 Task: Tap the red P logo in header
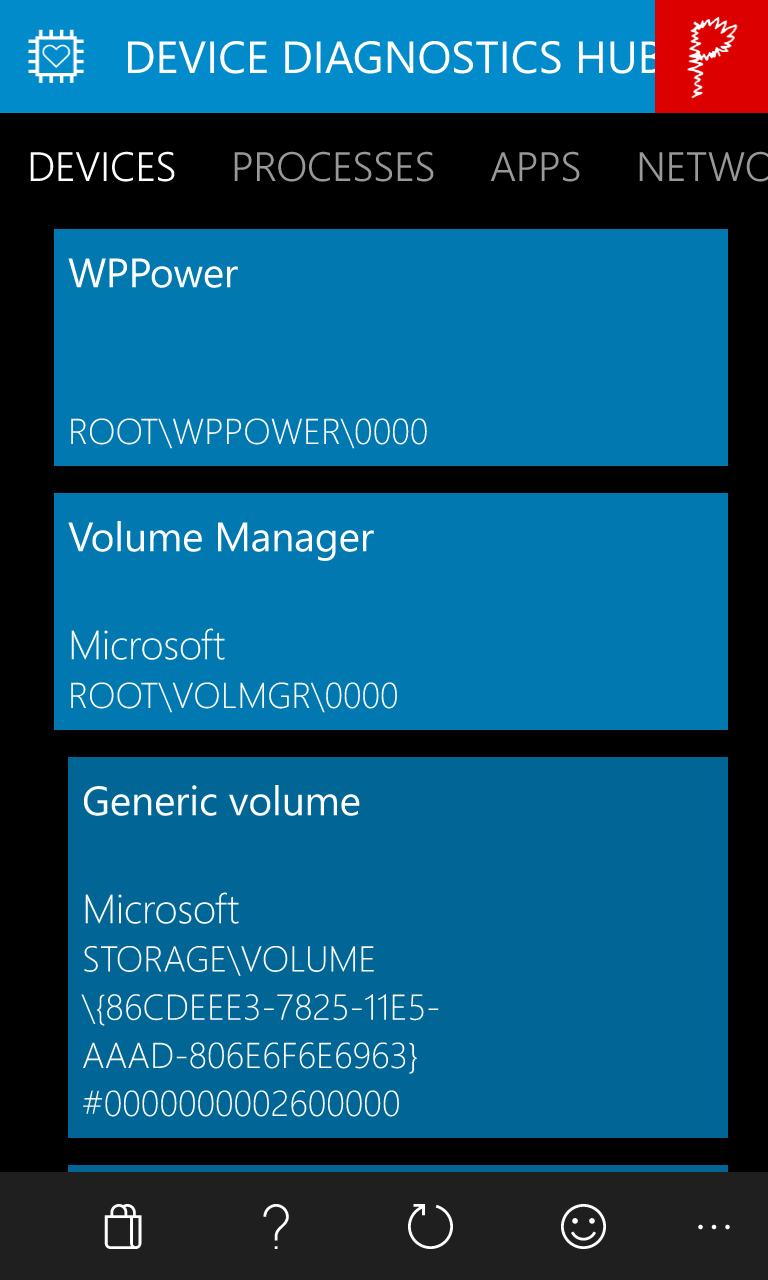tap(711, 56)
